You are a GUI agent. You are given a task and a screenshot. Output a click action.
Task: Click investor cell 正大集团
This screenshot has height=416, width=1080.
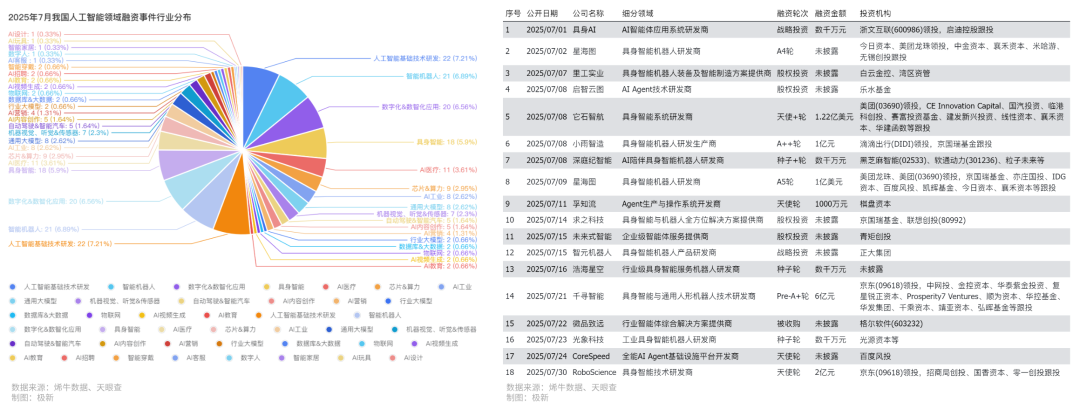point(875,253)
